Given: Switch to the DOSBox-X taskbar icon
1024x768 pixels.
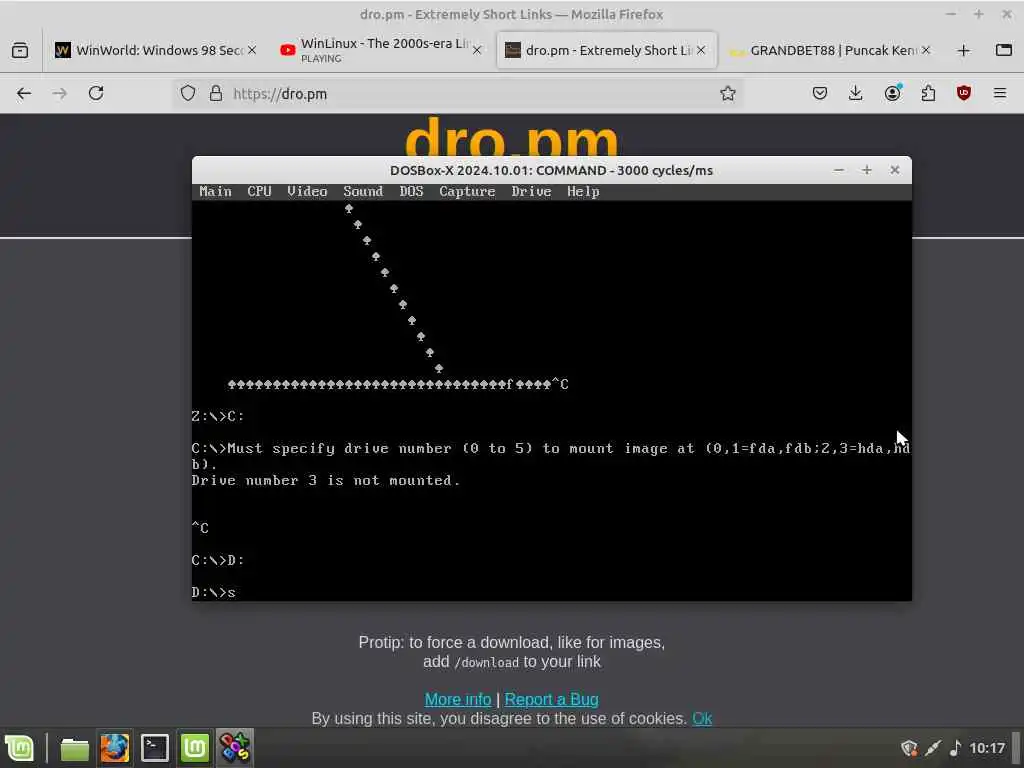Looking at the screenshot, I should point(234,748).
